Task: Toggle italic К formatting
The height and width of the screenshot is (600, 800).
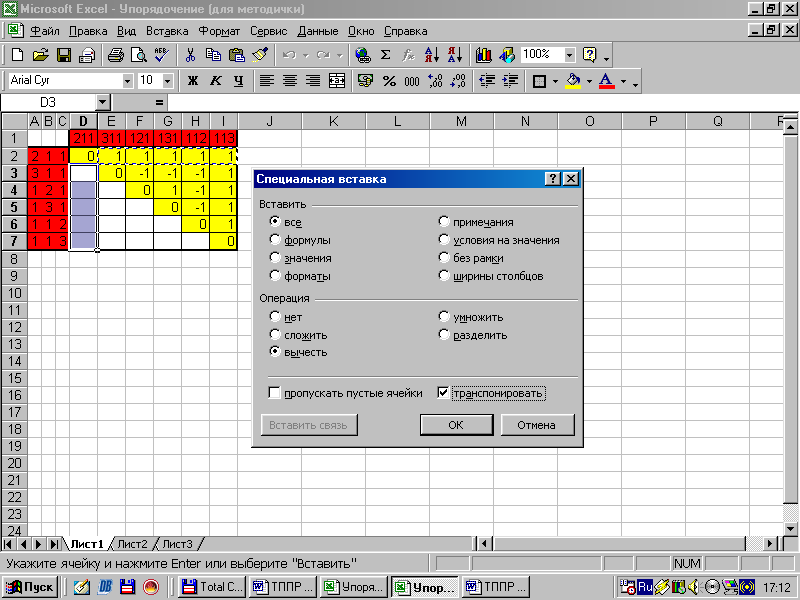Action: [x=216, y=81]
